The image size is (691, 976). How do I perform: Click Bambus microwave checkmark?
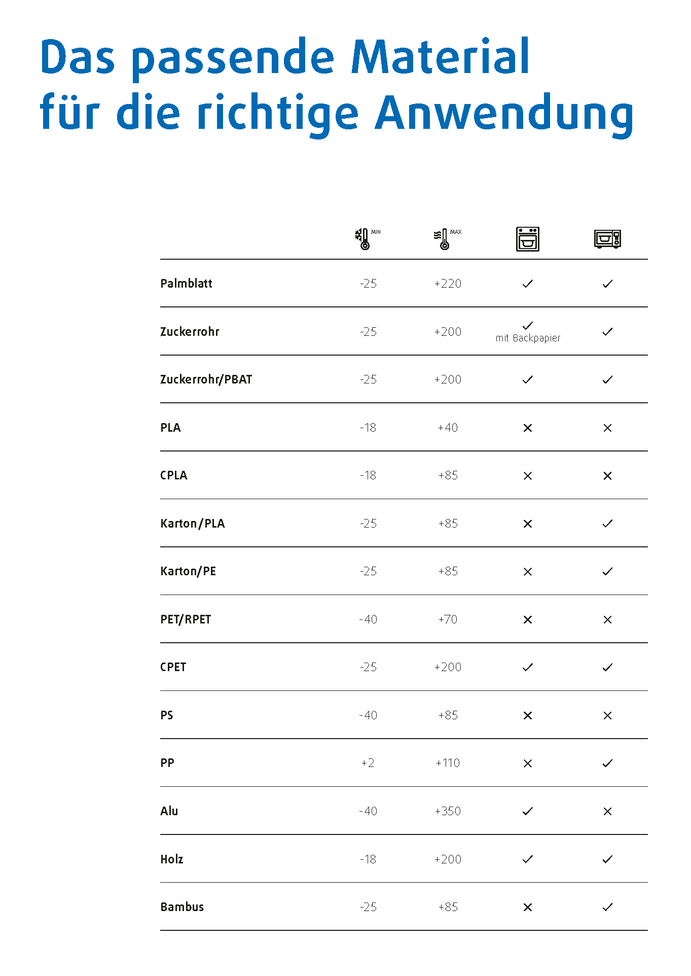click(607, 907)
